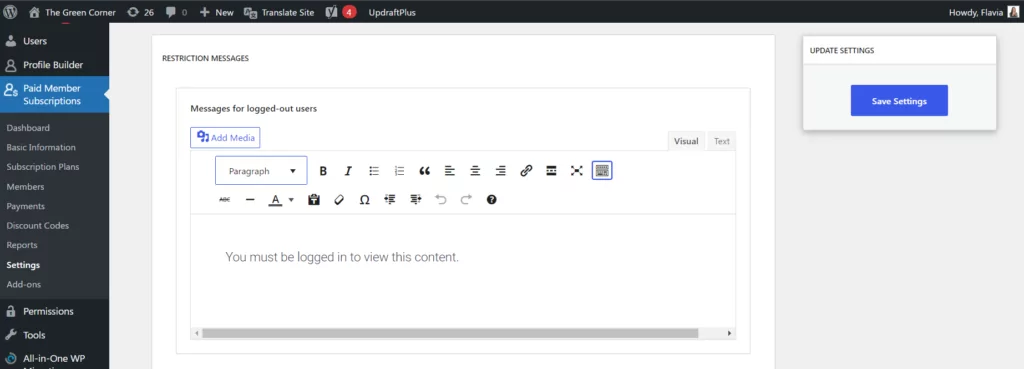
Task: Apply the text color (A icon)
Action: point(275,199)
